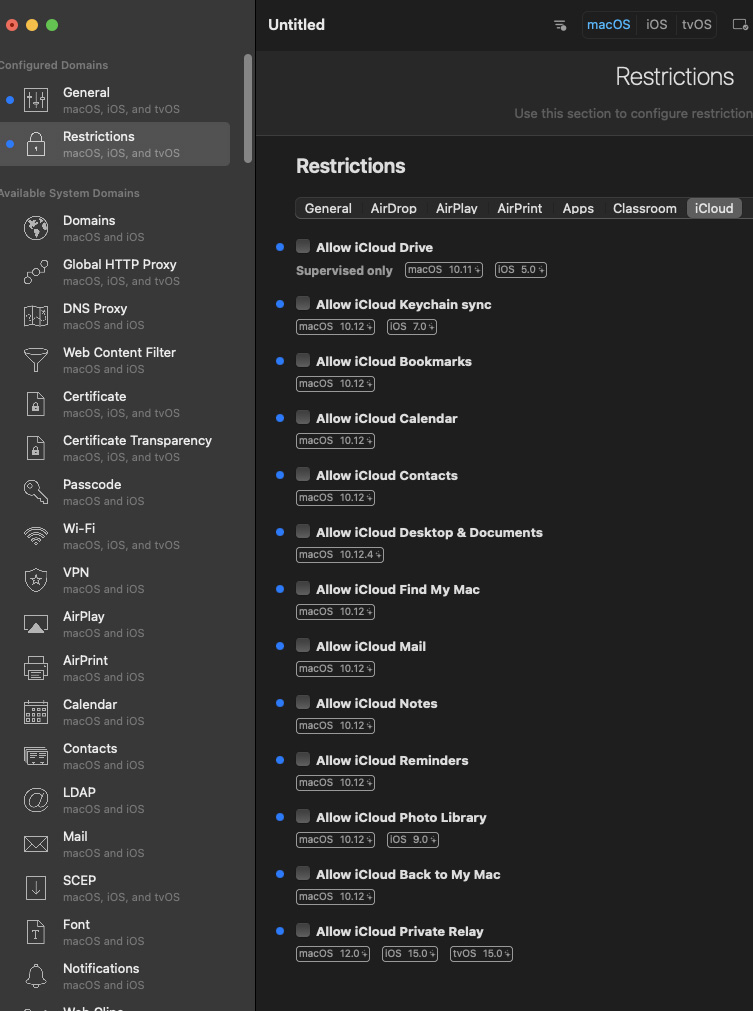
Task: Click the 'Available System Domains' header
Action: click(x=68, y=193)
